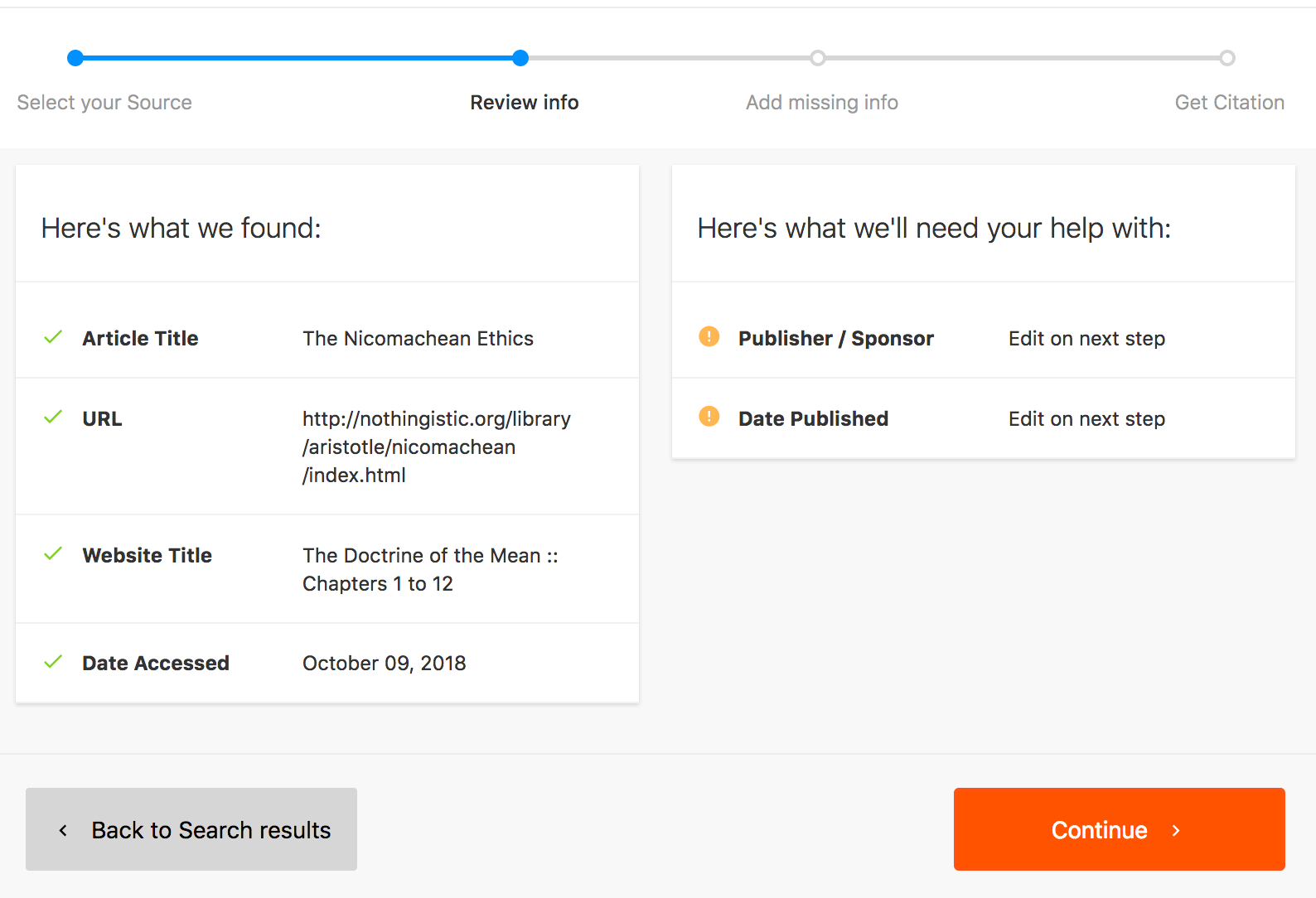Click the Add missing info progress circle
Image resolution: width=1316 pixels, height=898 pixels.
pyautogui.click(x=818, y=58)
